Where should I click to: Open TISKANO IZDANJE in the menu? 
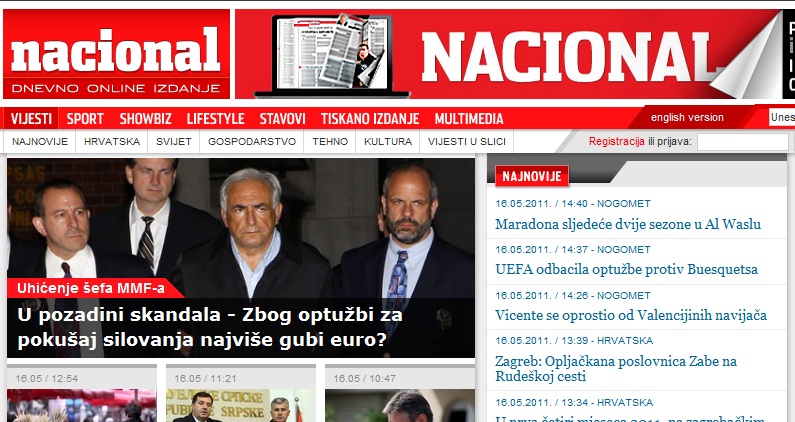[370, 119]
